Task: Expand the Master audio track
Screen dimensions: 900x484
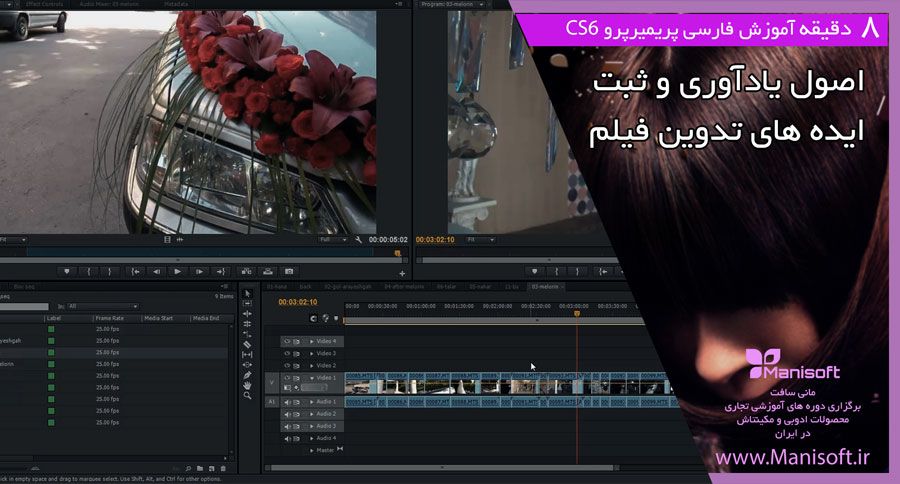Action: click(312, 450)
